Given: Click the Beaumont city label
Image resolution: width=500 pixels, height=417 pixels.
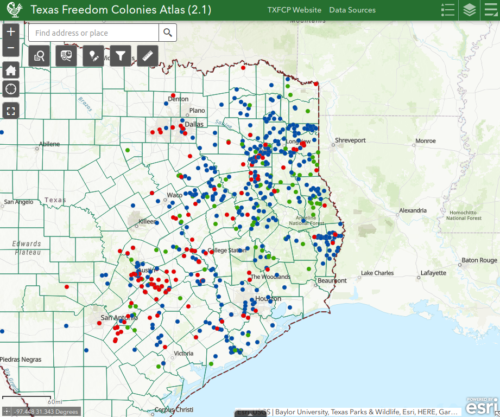Looking at the screenshot, I should coord(332,281).
